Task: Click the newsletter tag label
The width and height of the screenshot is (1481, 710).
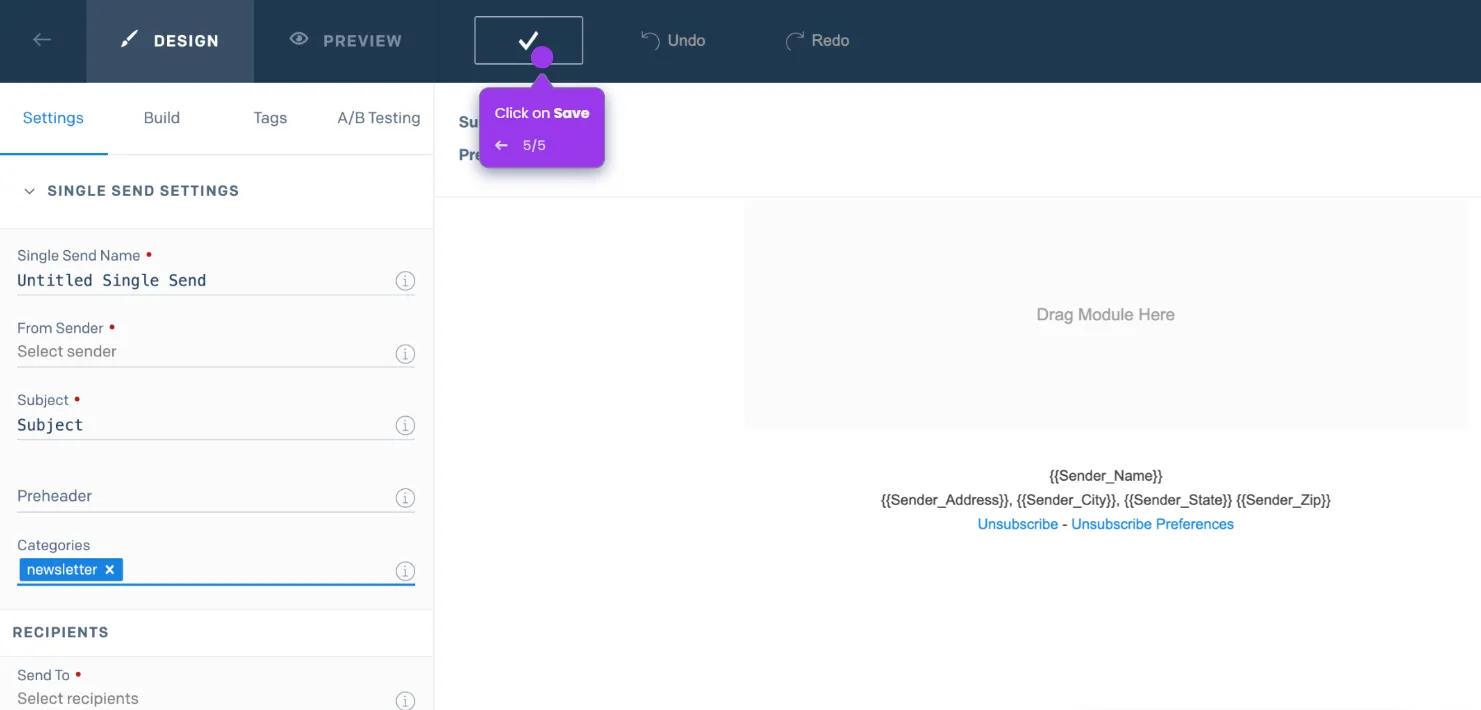Action: (x=62, y=570)
